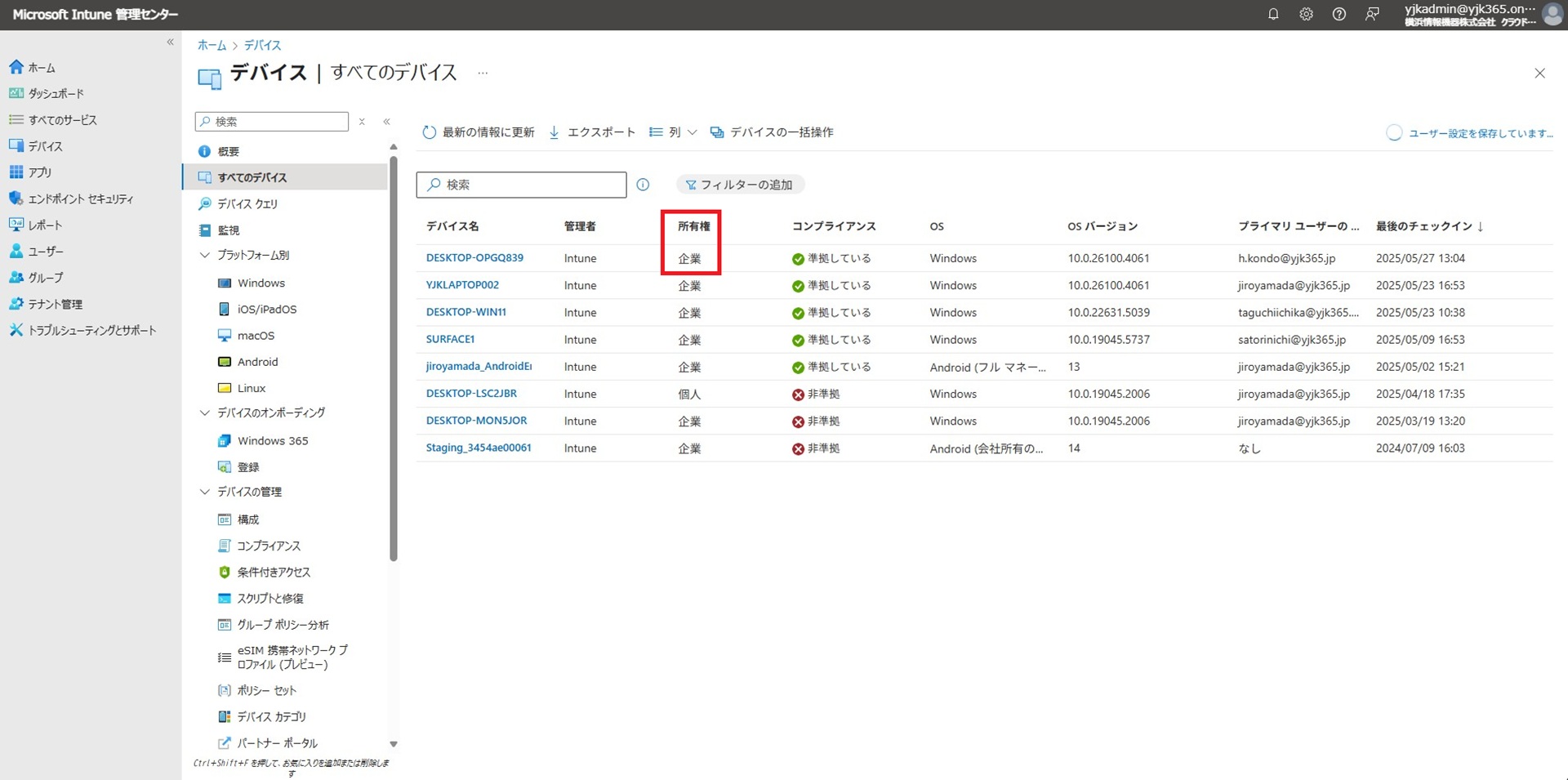This screenshot has width=1568, height=780.
Task: Open feedback icon in top header
Action: coord(1372,14)
